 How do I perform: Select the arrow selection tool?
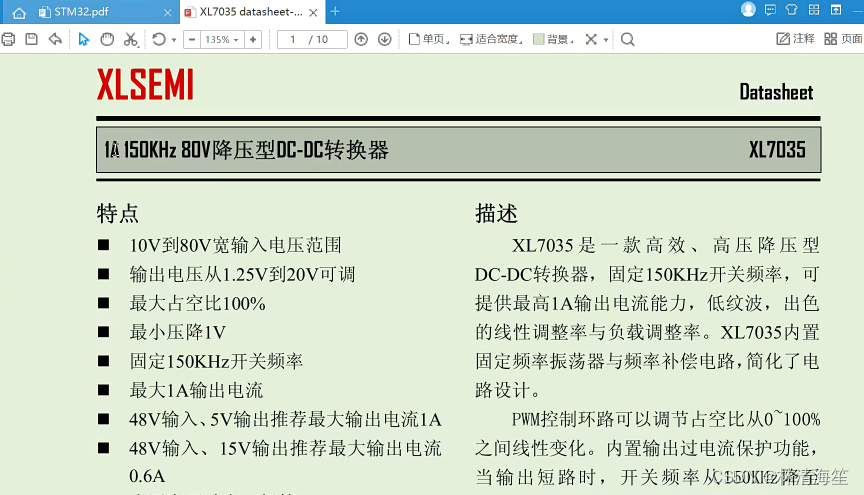point(84,39)
